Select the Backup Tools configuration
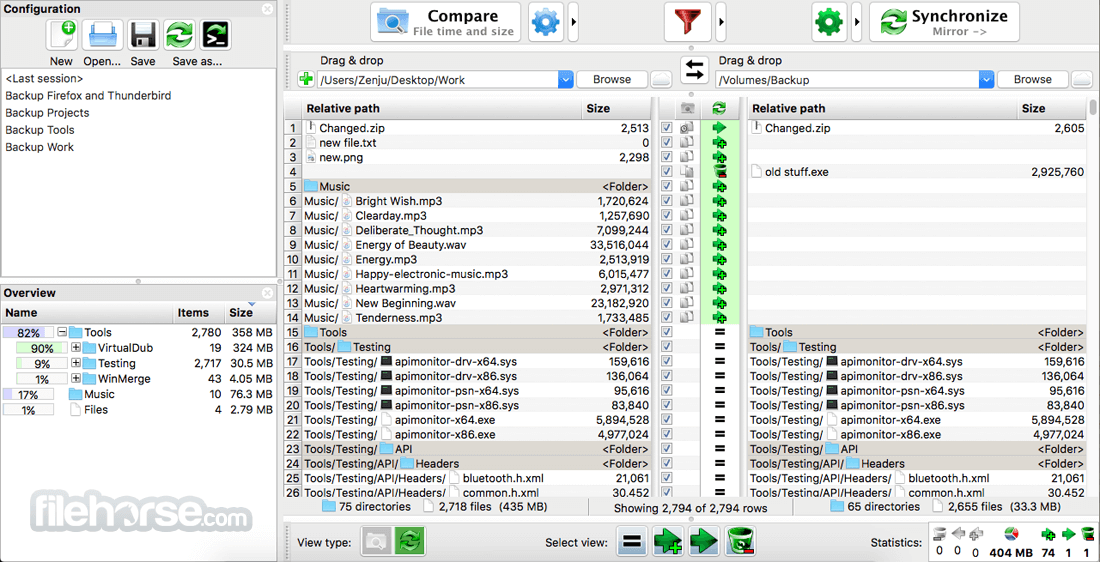The height and width of the screenshot is (562, 1100). click(x=39, y=130)
